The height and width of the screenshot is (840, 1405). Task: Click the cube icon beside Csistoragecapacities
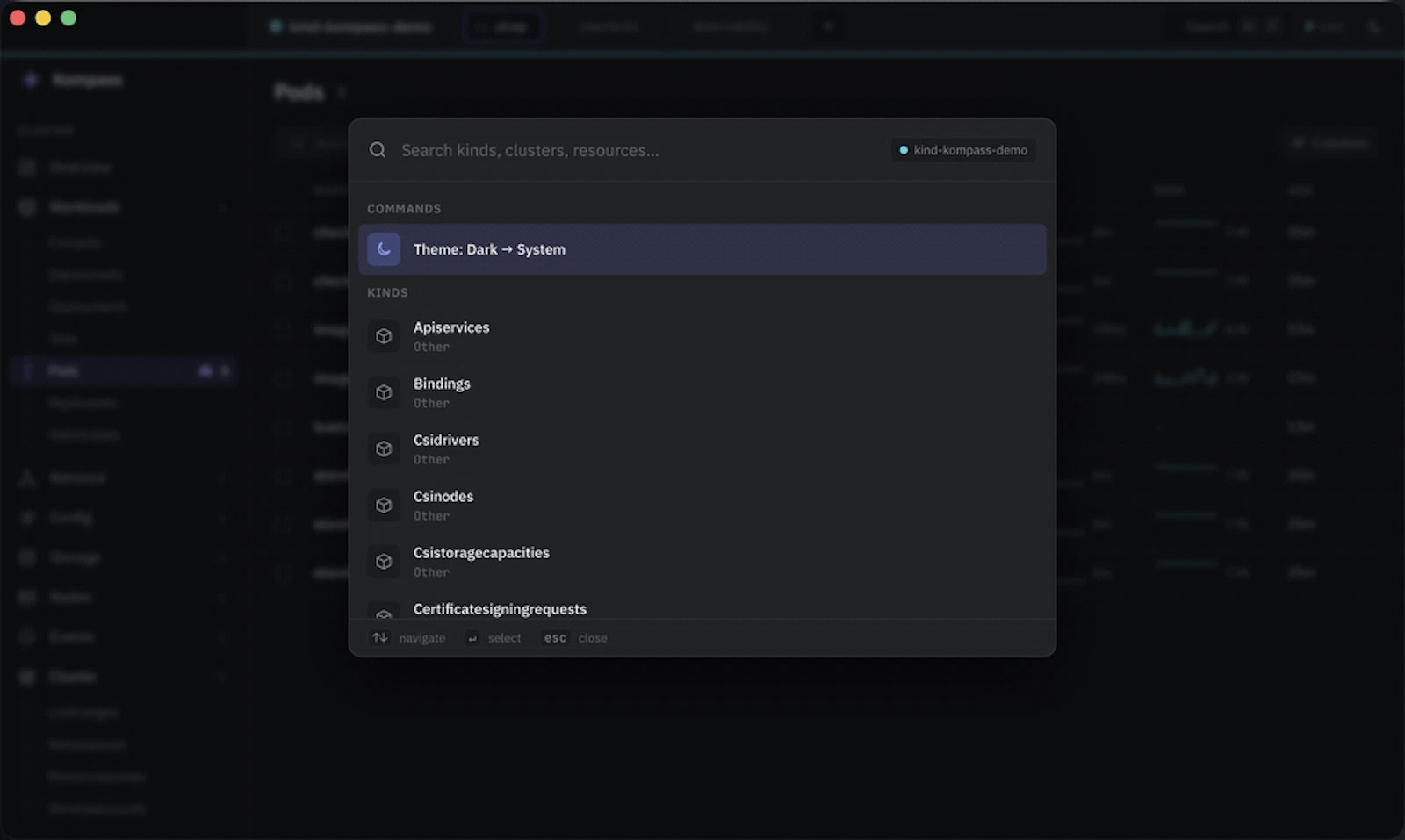click(384, 561)
